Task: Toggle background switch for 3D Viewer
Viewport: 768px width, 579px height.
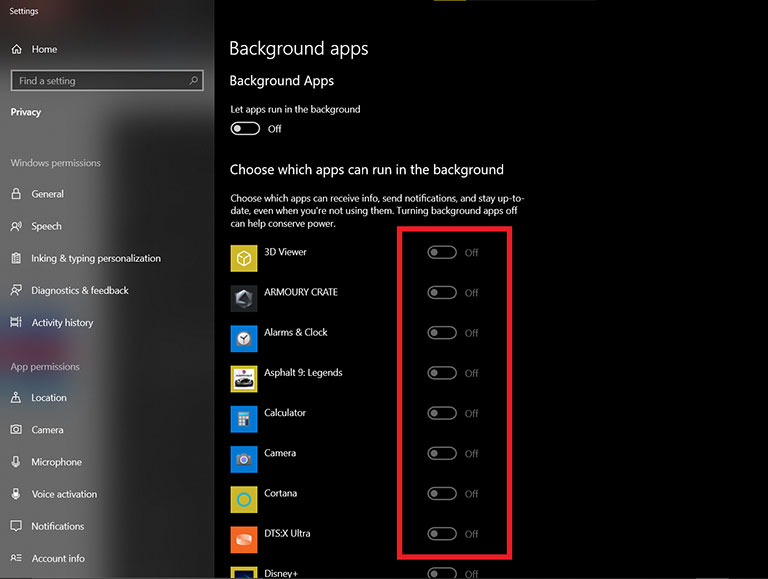Action: click(442, 252)
